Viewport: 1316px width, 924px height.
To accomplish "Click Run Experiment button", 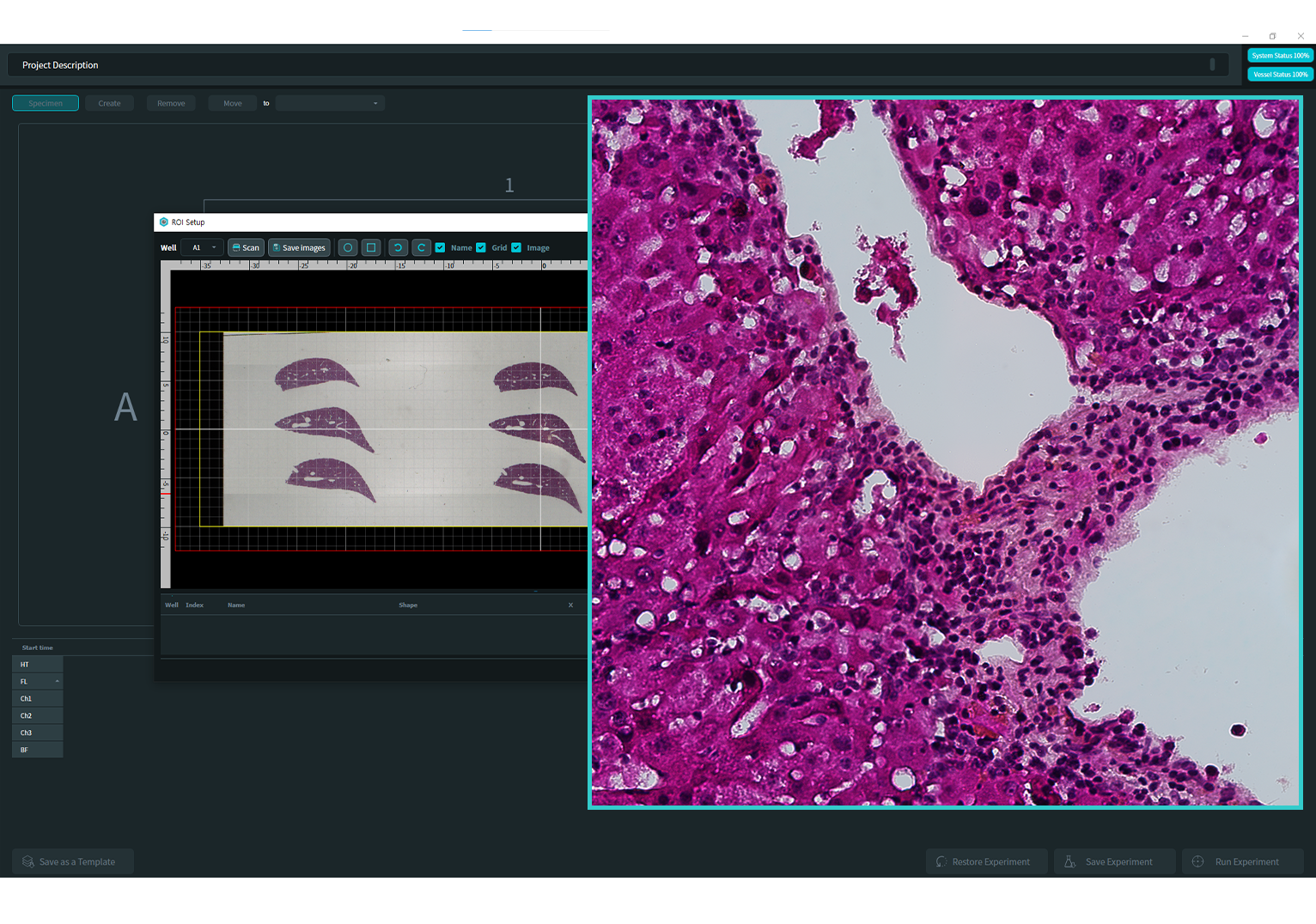I will pyautogui.click(x=1243, y=861).
